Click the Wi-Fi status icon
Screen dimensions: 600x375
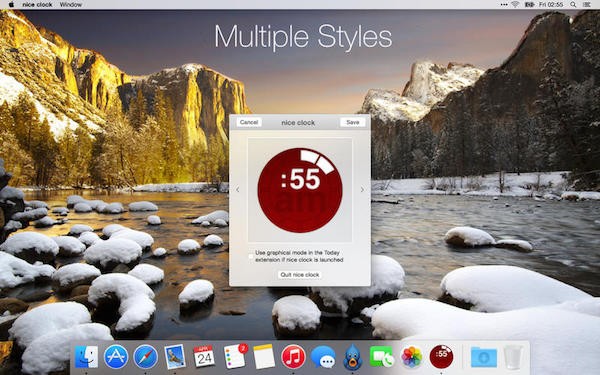click(515, 5)
